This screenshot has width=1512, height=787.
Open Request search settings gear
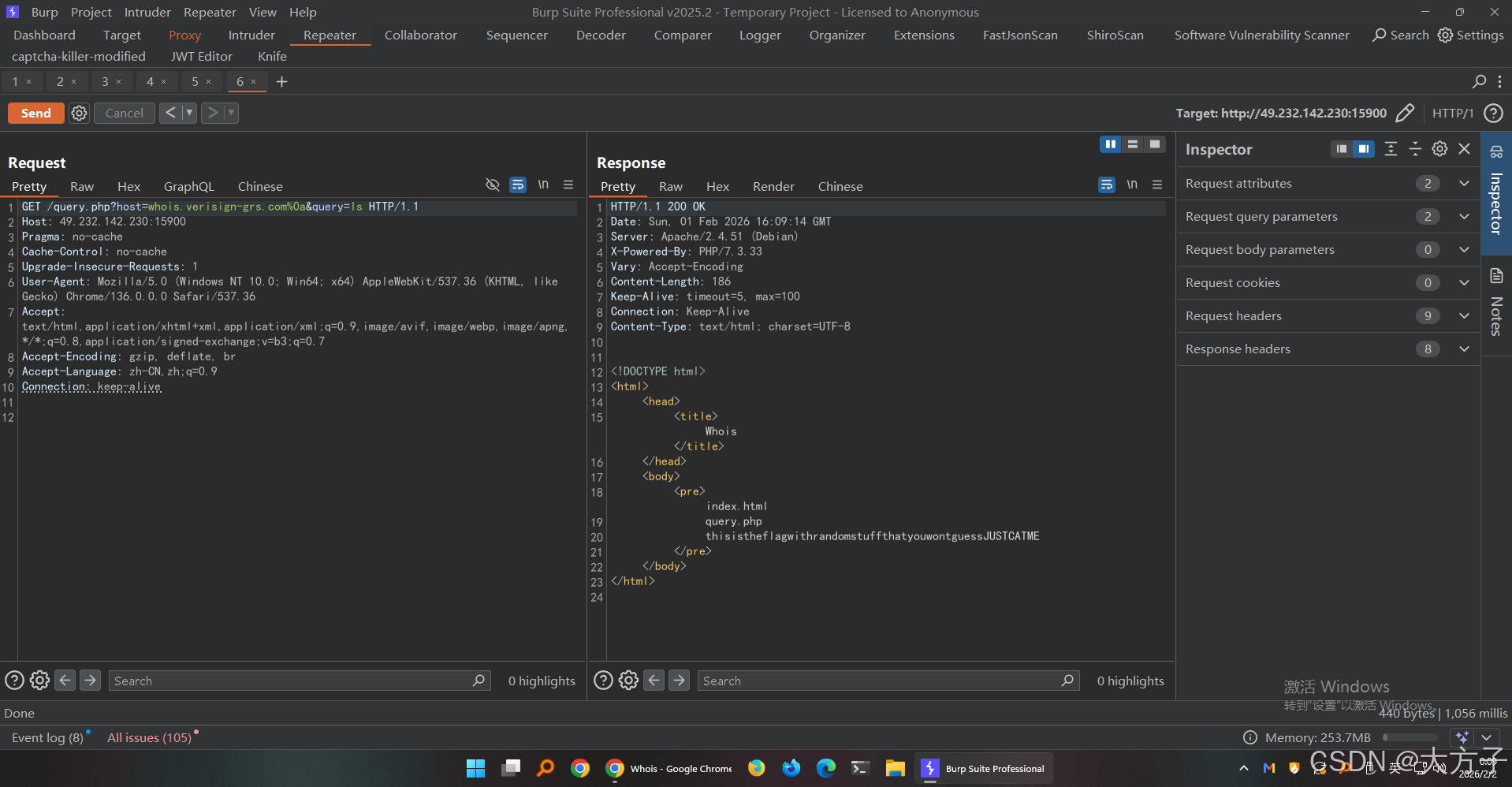tap(39, 680)
